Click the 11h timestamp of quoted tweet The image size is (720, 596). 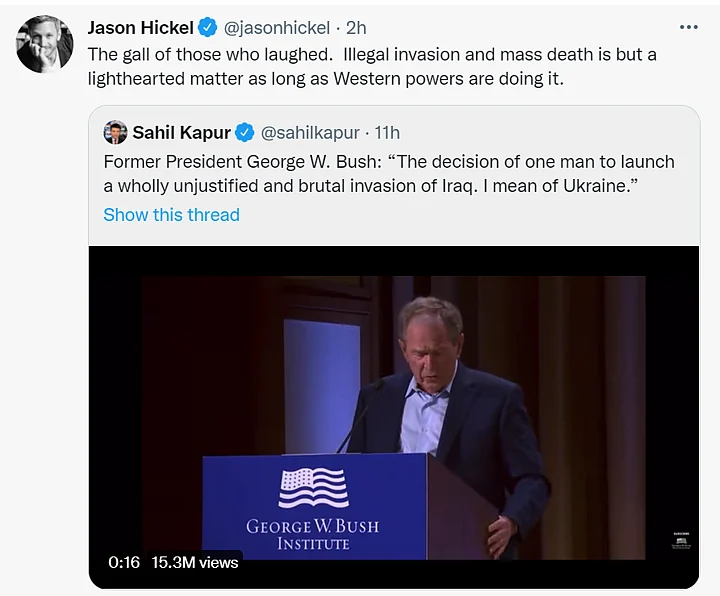click(387, 133)
